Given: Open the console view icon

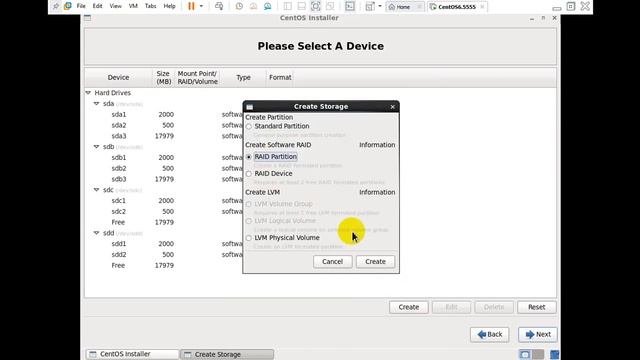Looking at the screenshot, I should [x=350, y=6].
